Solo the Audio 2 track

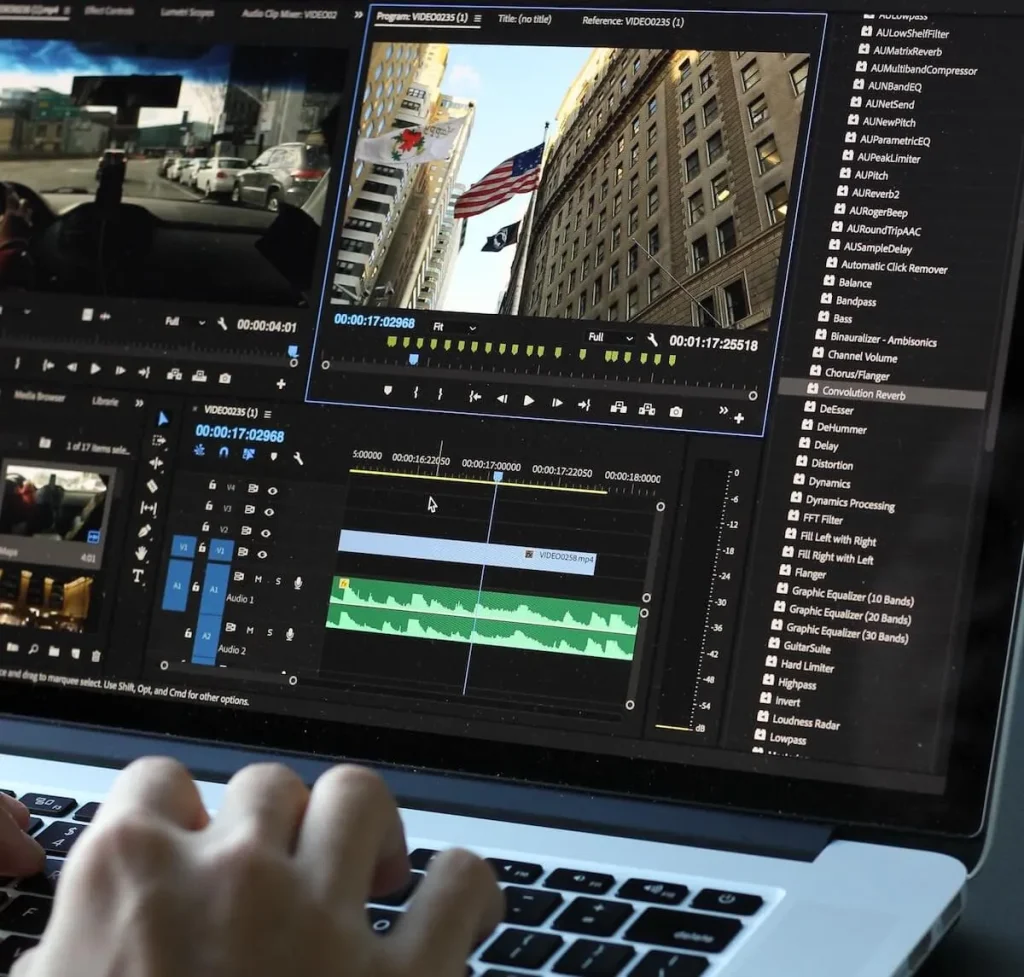pos(269,632)
